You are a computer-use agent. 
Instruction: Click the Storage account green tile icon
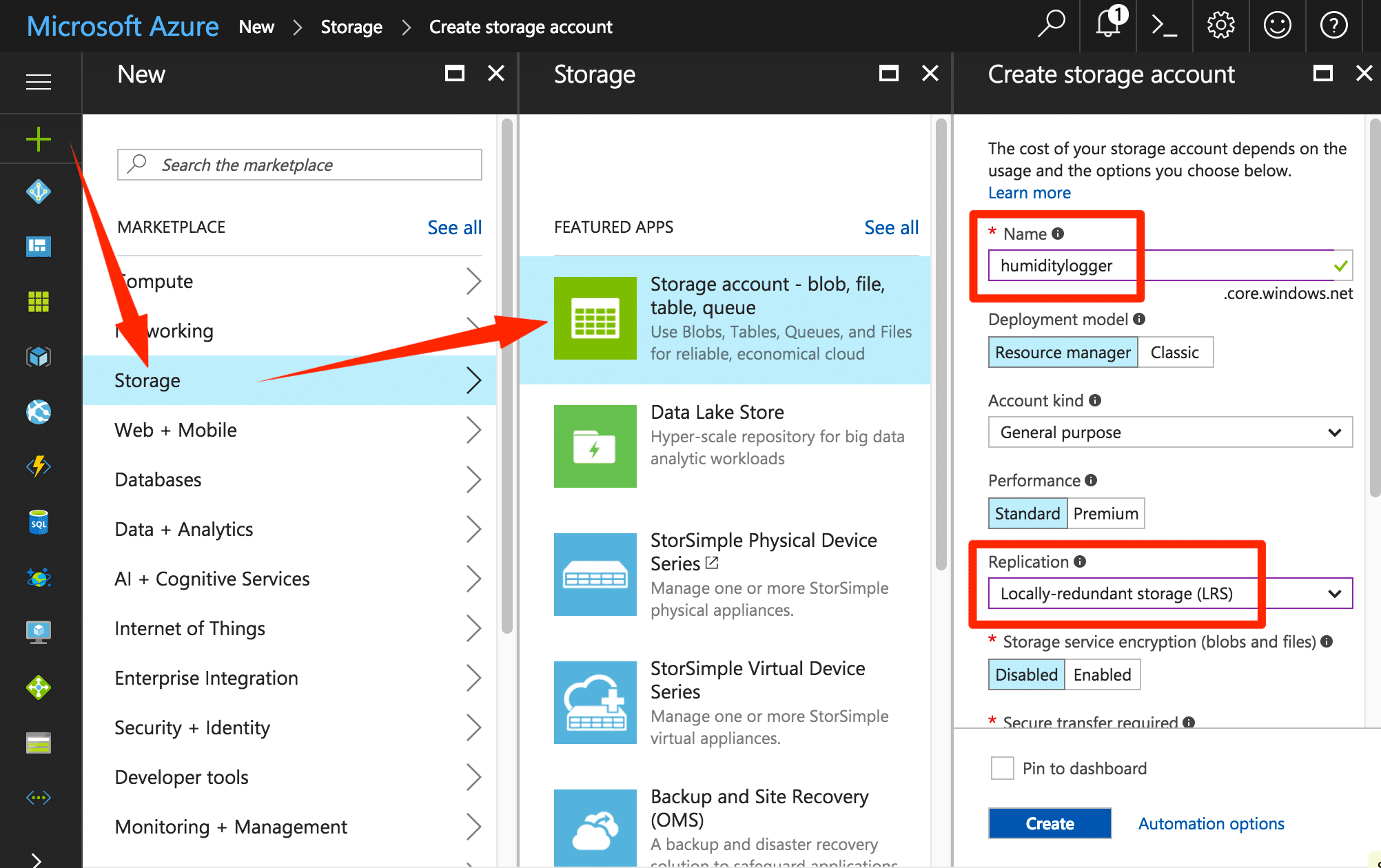coord(595,318)
